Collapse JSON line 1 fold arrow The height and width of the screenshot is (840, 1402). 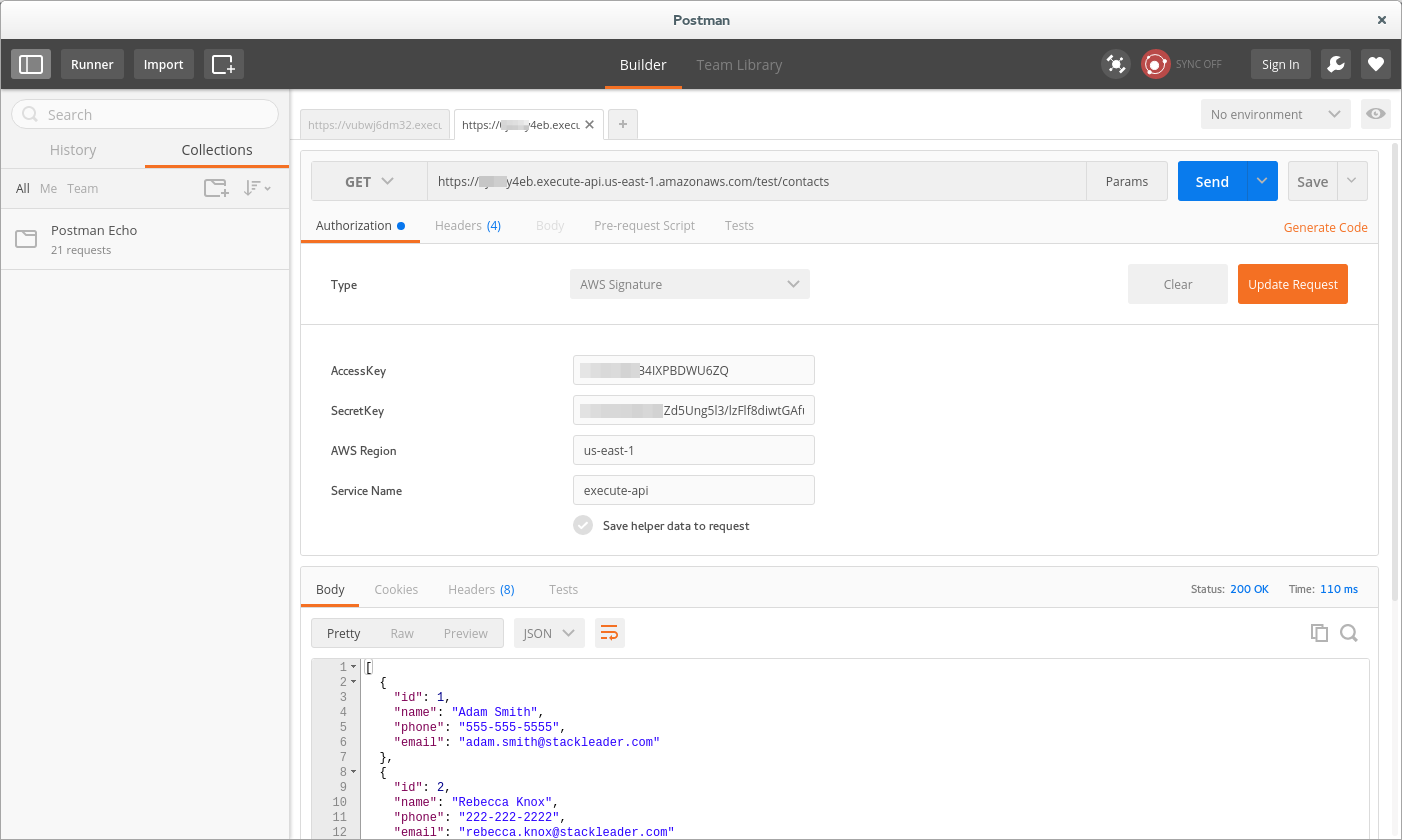[354, 667]
